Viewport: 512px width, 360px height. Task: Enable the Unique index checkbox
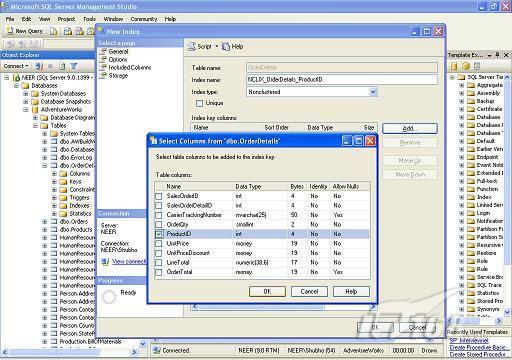199,103
